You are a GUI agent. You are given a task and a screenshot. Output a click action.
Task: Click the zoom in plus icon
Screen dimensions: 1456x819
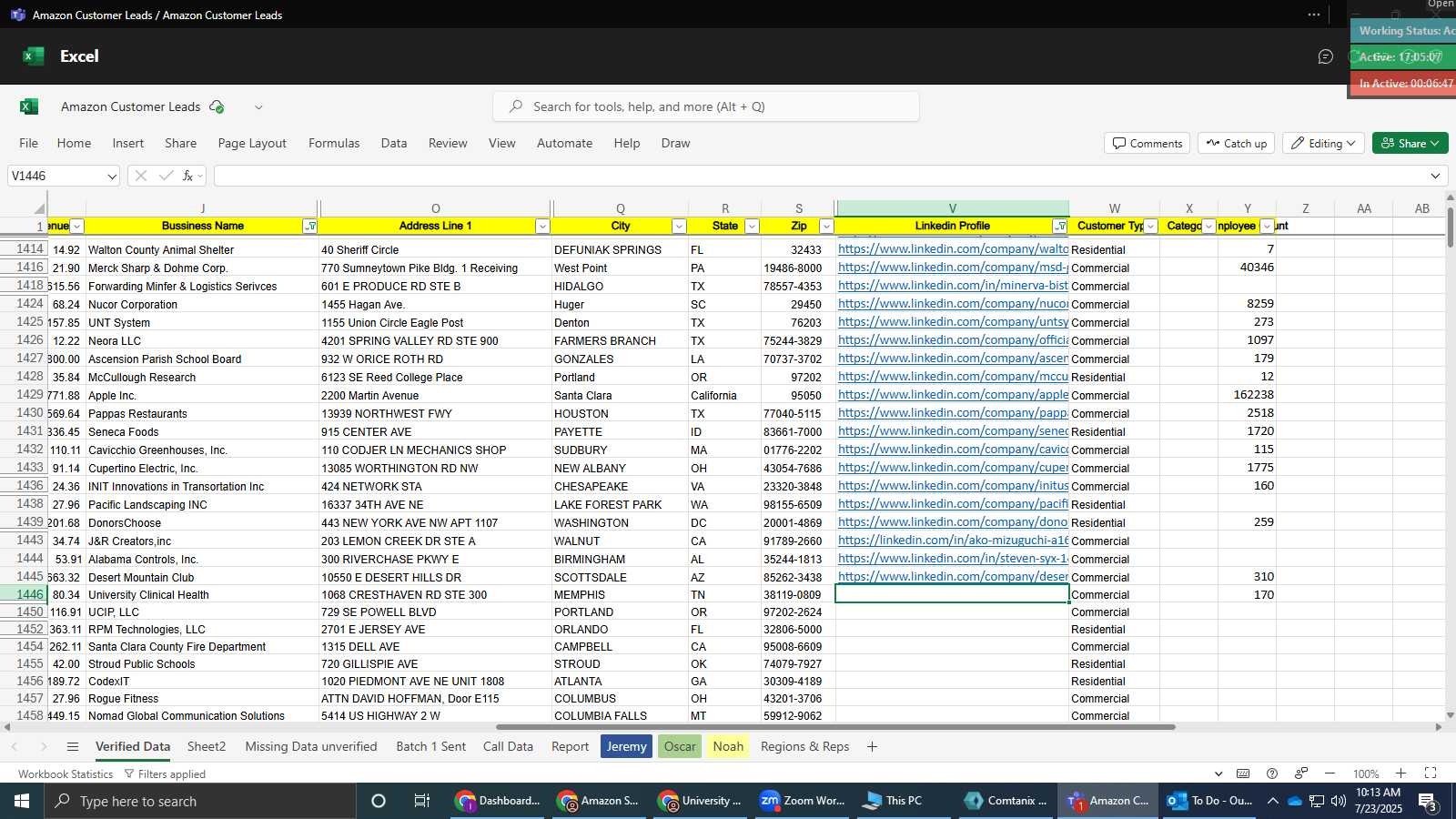(x=1401, y=773)
